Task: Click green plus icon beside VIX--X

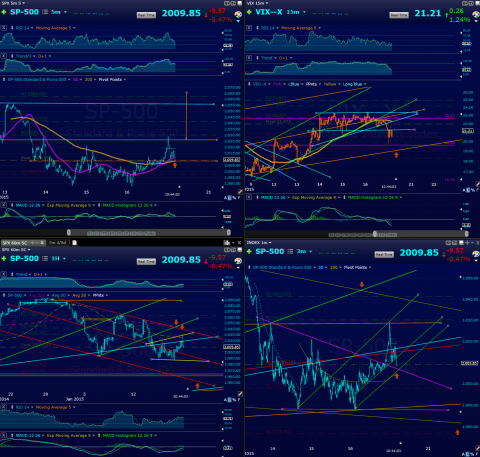Action: (x=249, y=12)
